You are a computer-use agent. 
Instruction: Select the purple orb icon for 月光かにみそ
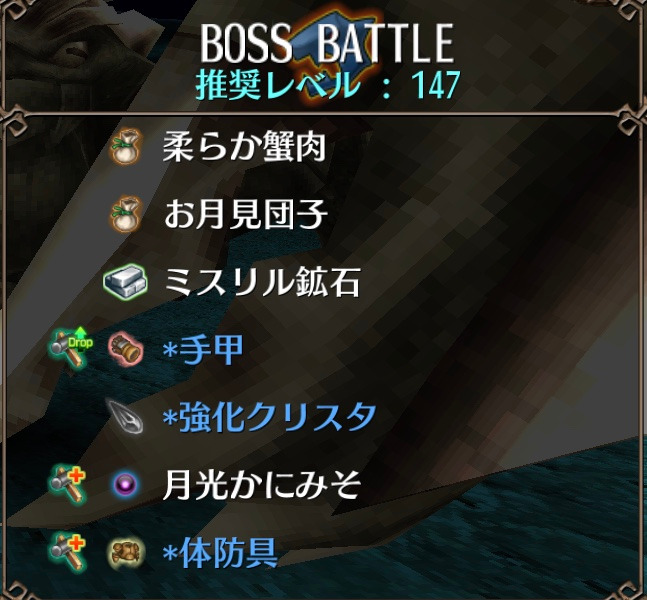pos(125,484)
